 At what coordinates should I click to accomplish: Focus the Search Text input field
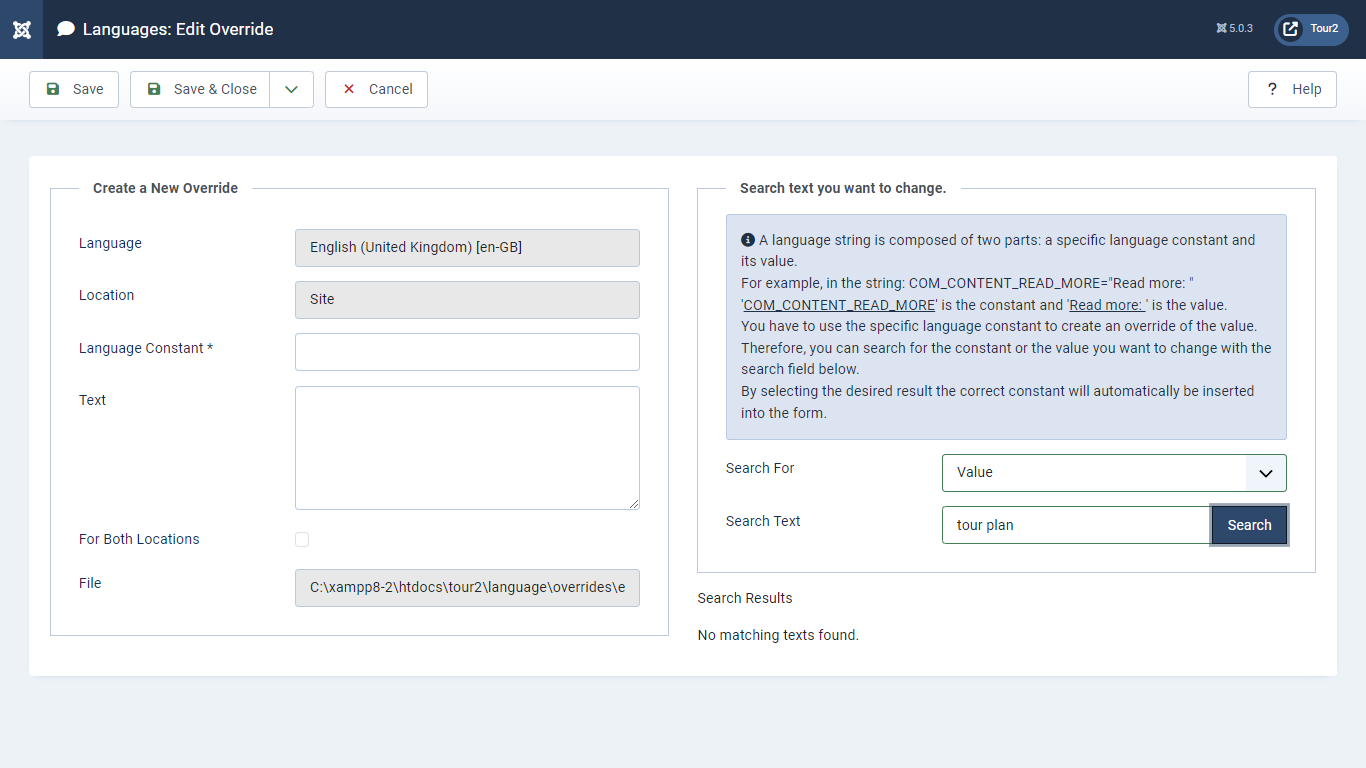[1076, 525]
